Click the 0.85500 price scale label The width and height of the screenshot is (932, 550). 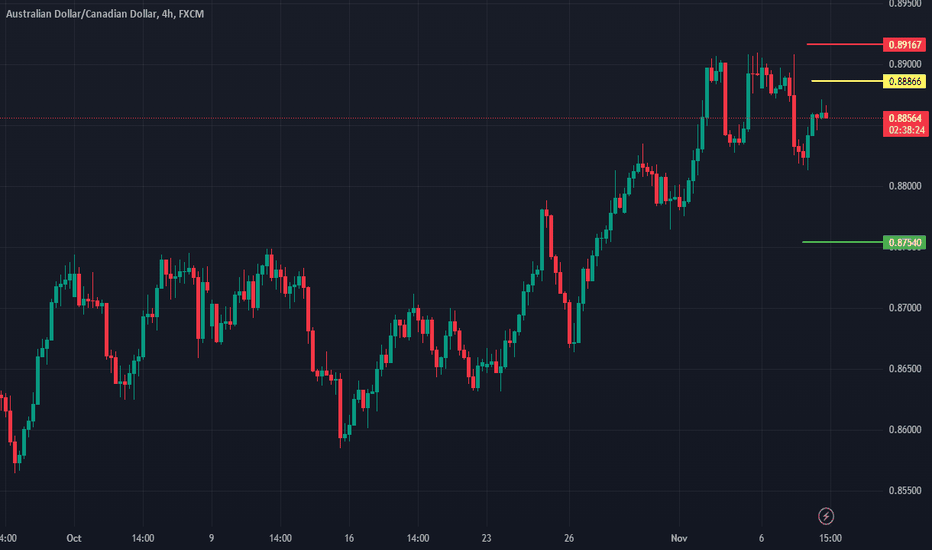[x=905, y=491]
